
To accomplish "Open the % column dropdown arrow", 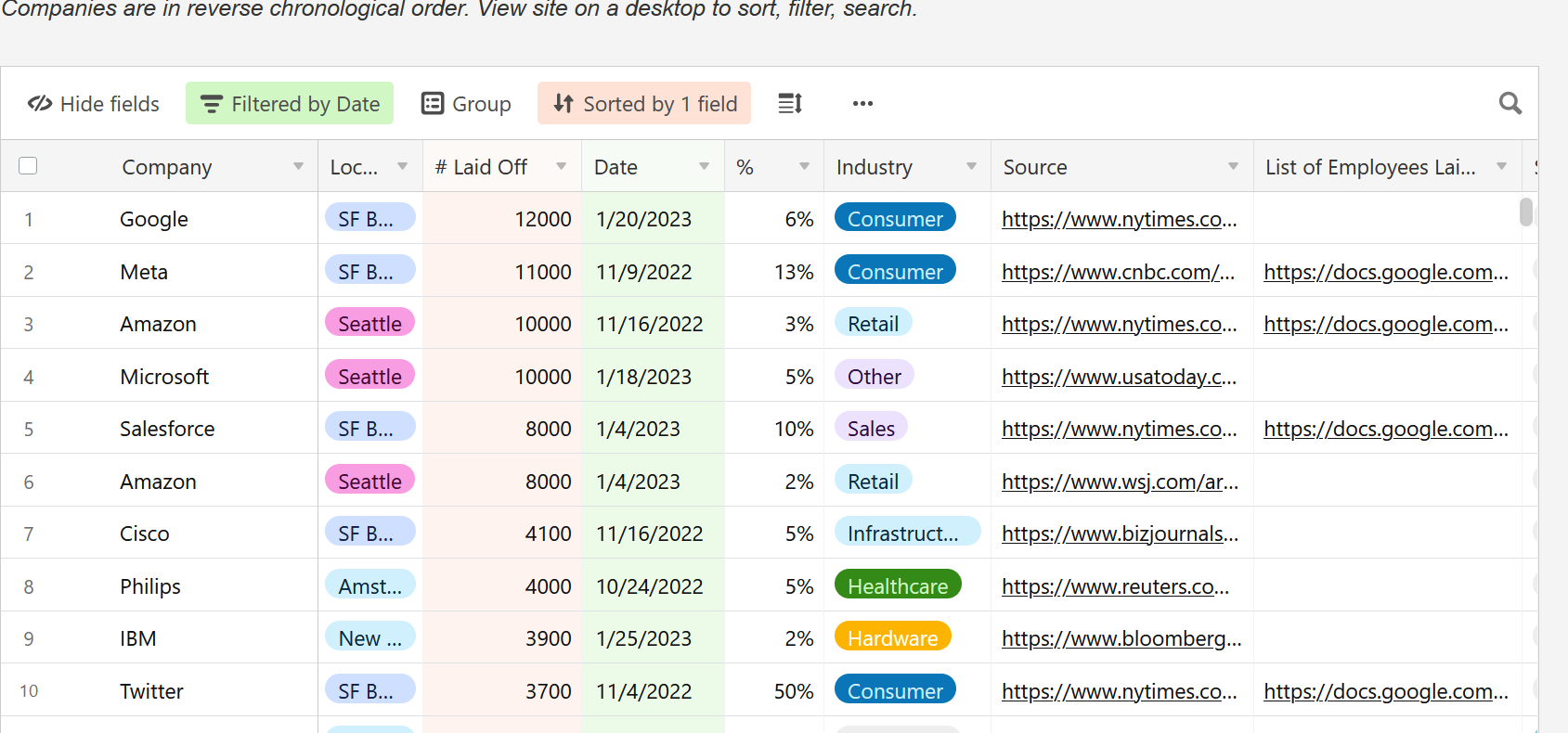I will pyautogui.click(x=804, y=166).
